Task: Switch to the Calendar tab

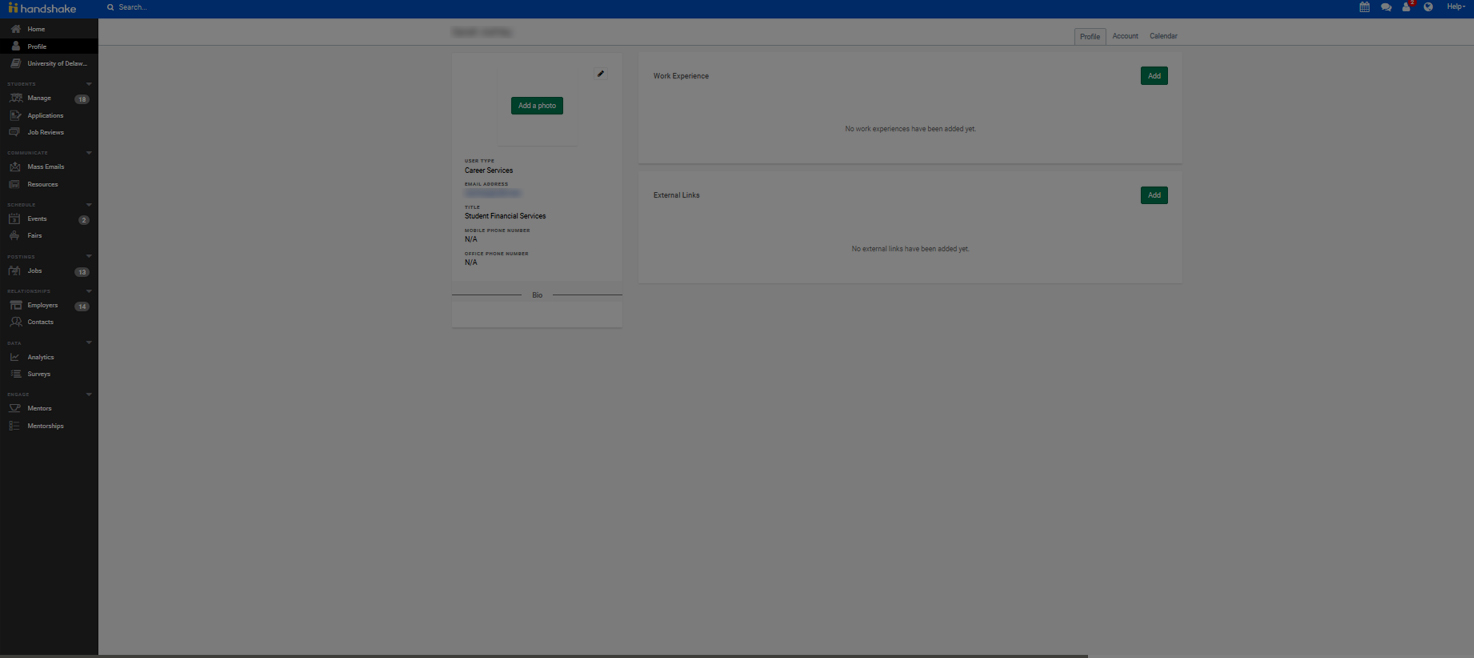Action: [x=1163, y=36]
